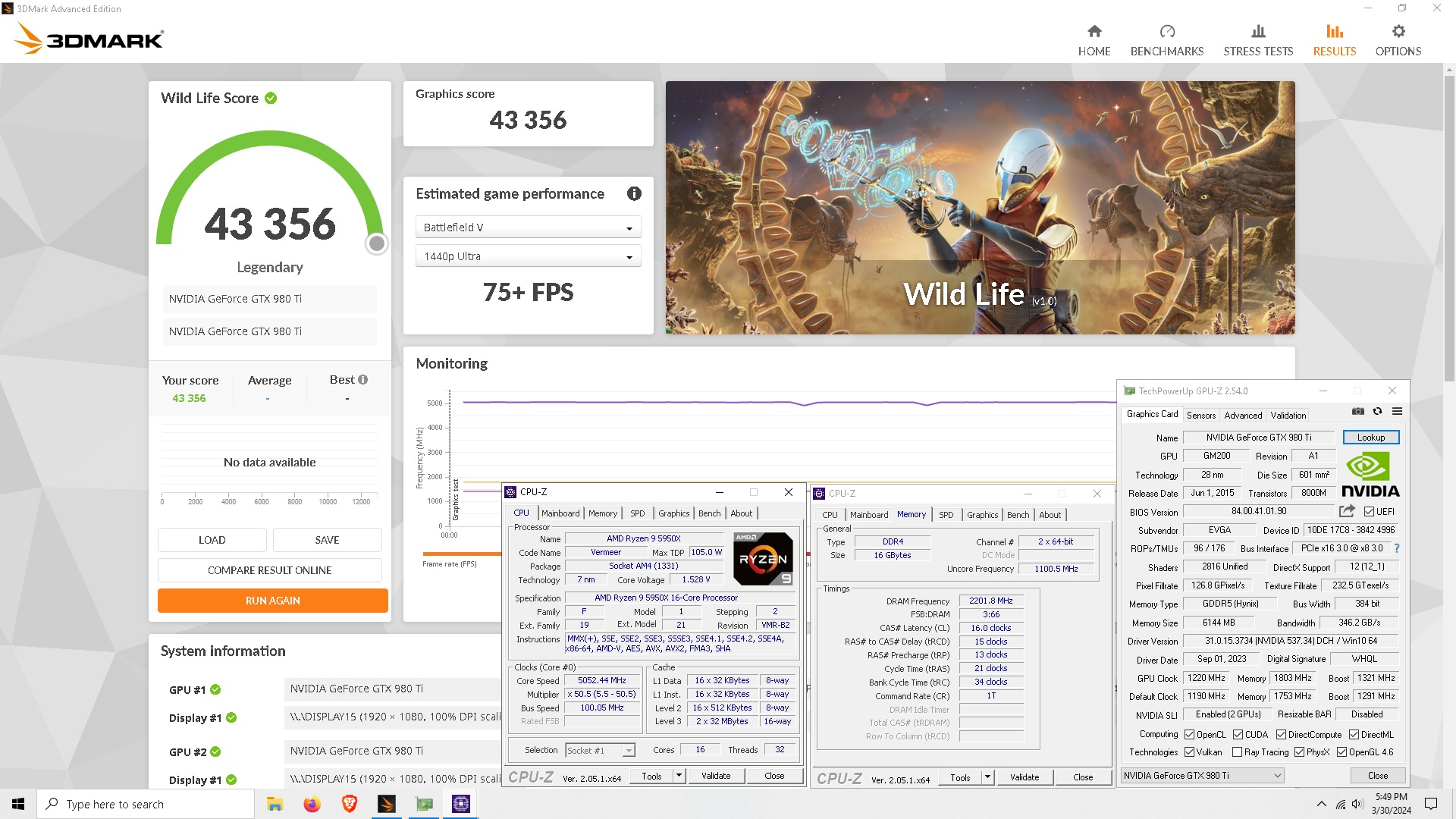Toggle the OpenCL checkbox
This screenshot has width=1456, height=819.
(x=1189, y=735)
